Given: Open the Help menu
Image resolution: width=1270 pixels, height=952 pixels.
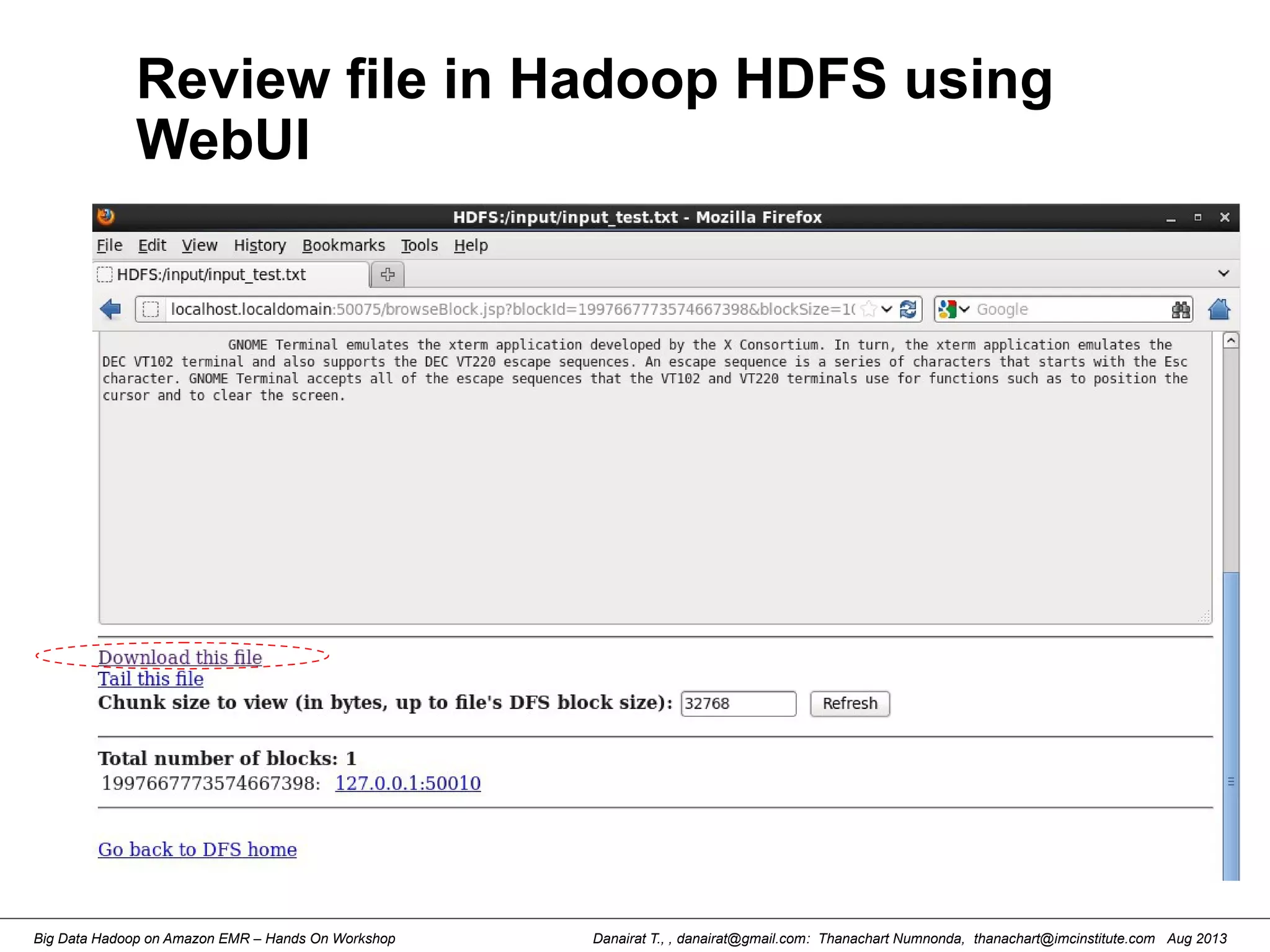Looking at the screenshot, I should coord(471,245).
